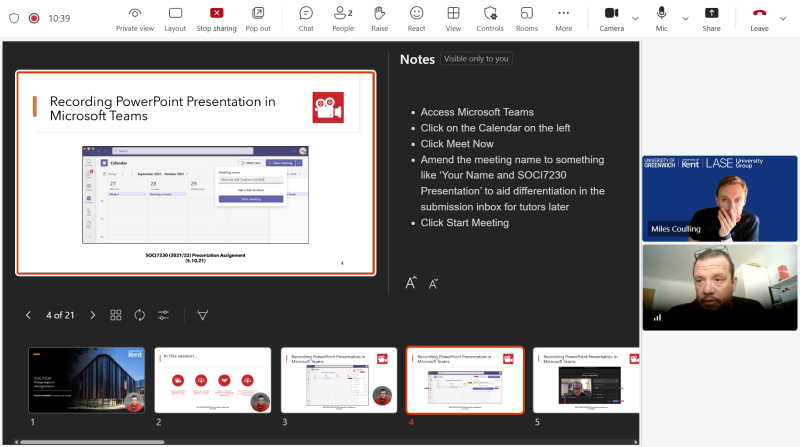Viewport: 800px width, 447px height.
Task: Click the 'Click Start Meeting' note
Action: click(464, 222)
